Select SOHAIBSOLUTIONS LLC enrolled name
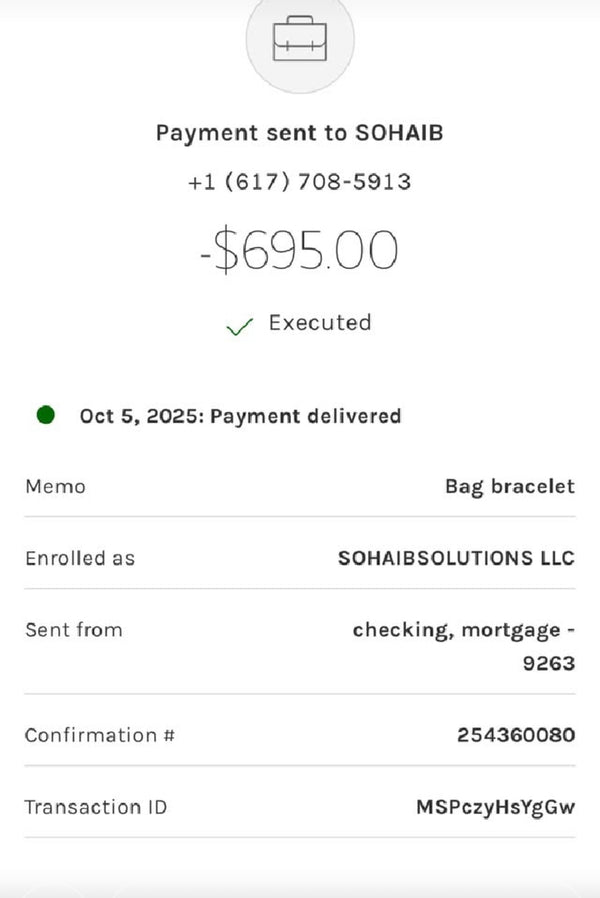600x898 pixels. pyautogui.click(x=456, y=558)
